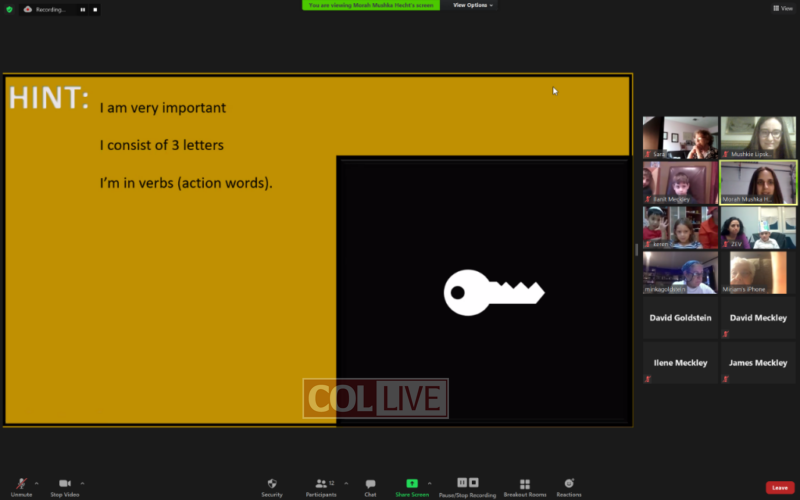Pause recording in the top-left indicator
The image size is (800, 500).
click(x=83, y=9)
